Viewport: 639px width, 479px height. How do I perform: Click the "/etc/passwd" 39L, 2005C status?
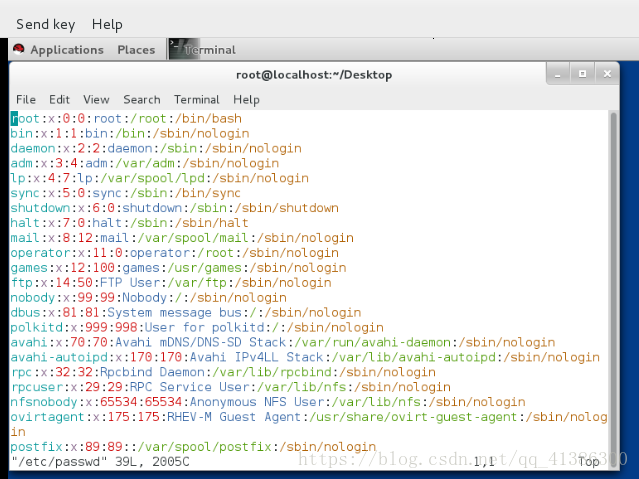[100, 462]
